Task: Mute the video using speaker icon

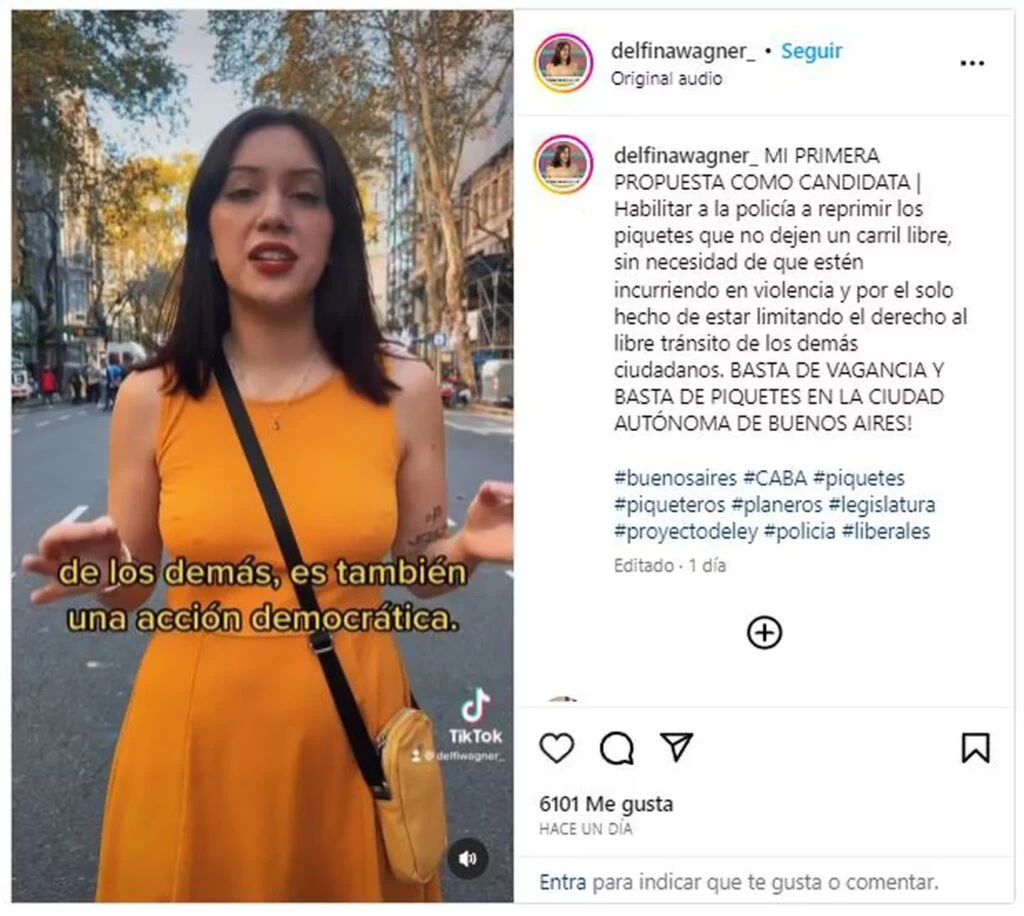Action: pyautogui.click(x=467, y=858)
